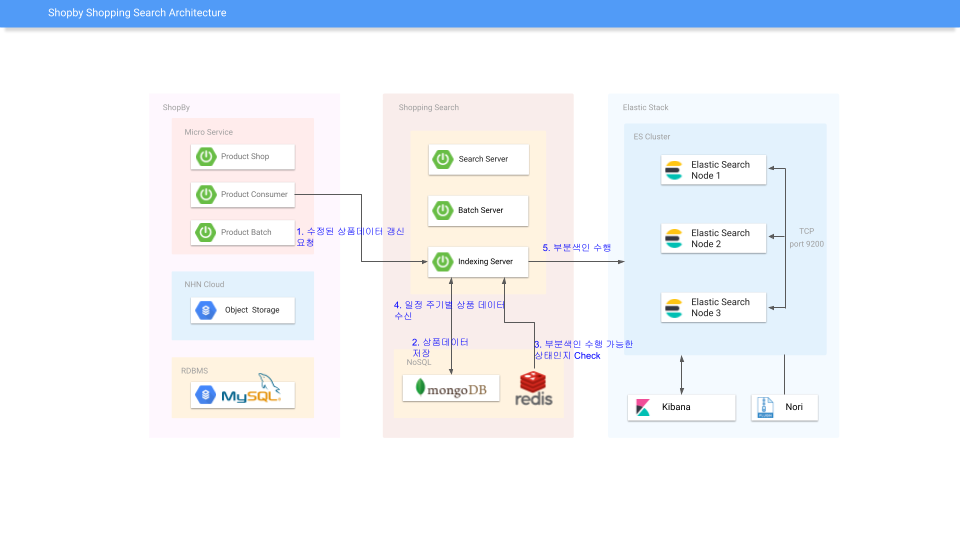Click the Micro Service group label
The height and width of the screenshot is (540, 960).
click(209, 132)
